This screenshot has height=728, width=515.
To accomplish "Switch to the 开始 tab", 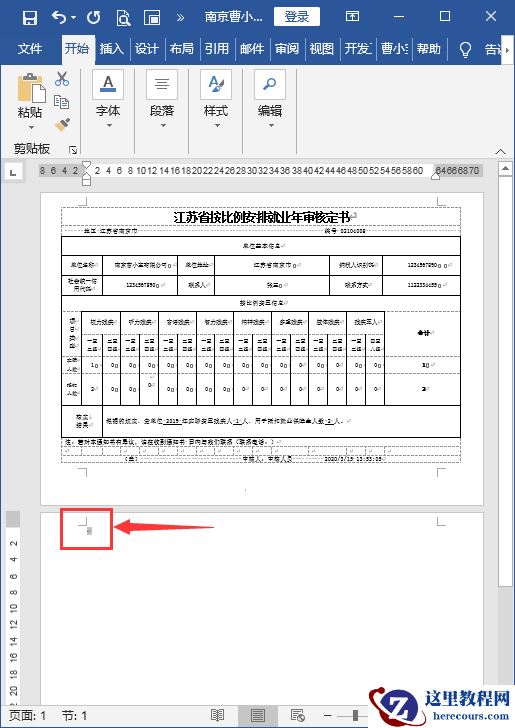I will coord(77,48).
